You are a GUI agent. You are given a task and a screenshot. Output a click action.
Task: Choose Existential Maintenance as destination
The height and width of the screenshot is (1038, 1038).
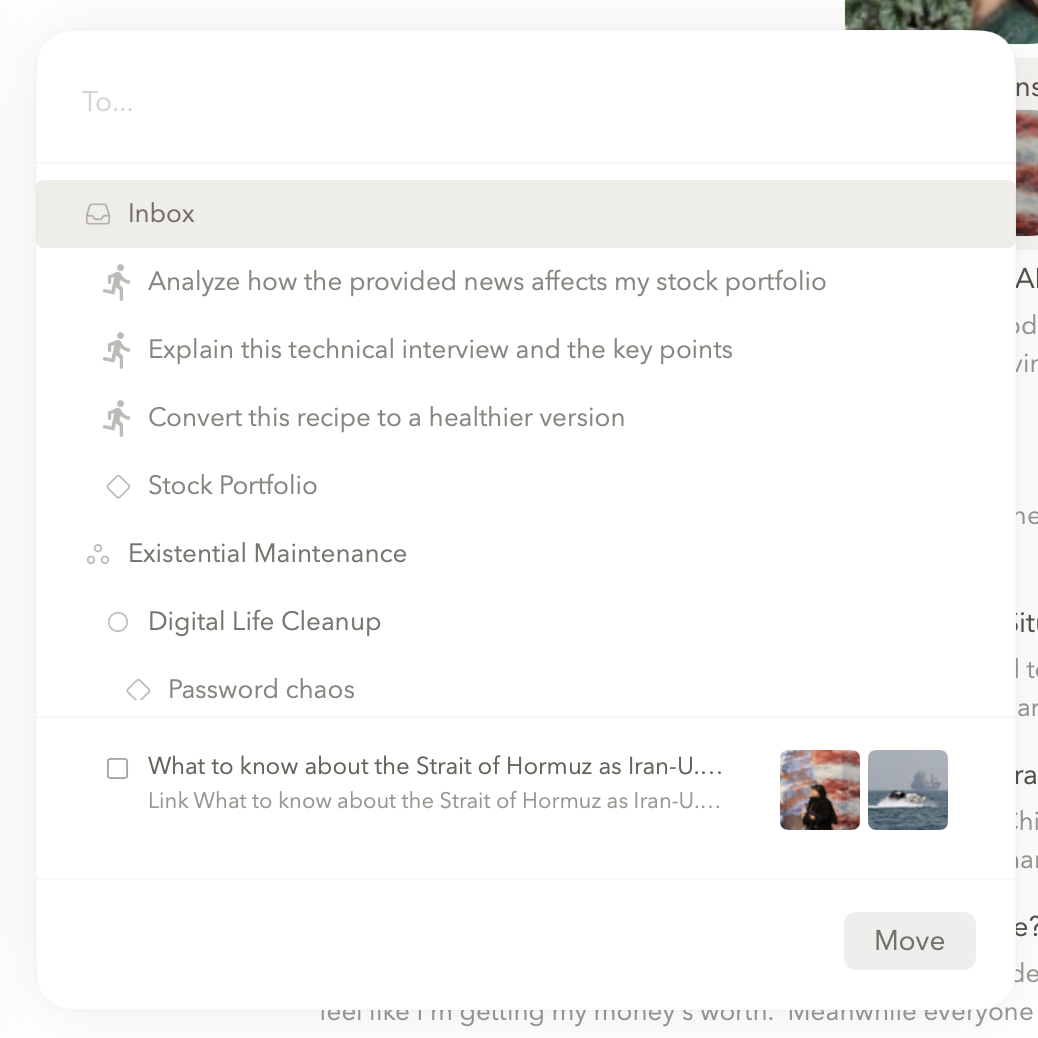coord(267,554)
